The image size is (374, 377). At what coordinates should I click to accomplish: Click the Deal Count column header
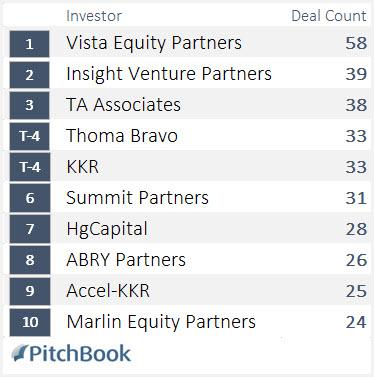(329, 16)
